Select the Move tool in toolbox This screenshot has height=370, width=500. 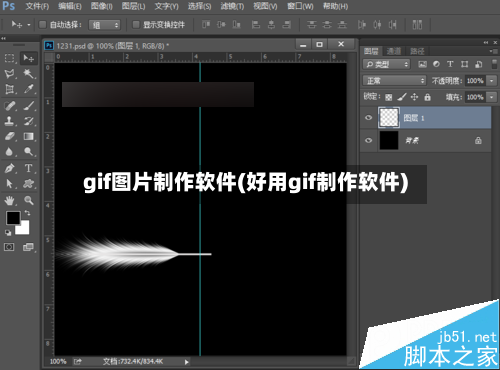[29, 58]
